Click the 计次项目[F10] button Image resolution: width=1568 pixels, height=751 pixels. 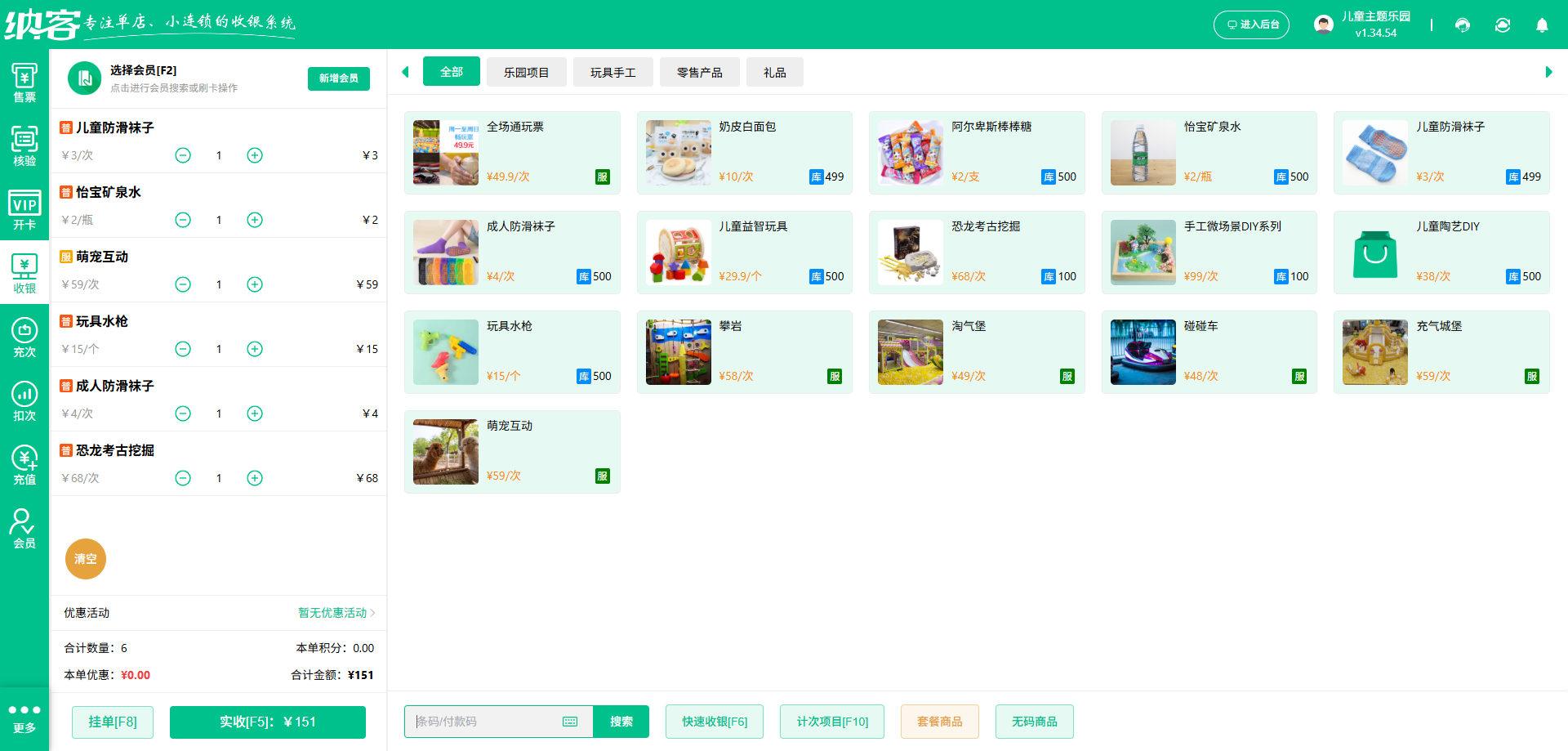[x=832, y=722]
